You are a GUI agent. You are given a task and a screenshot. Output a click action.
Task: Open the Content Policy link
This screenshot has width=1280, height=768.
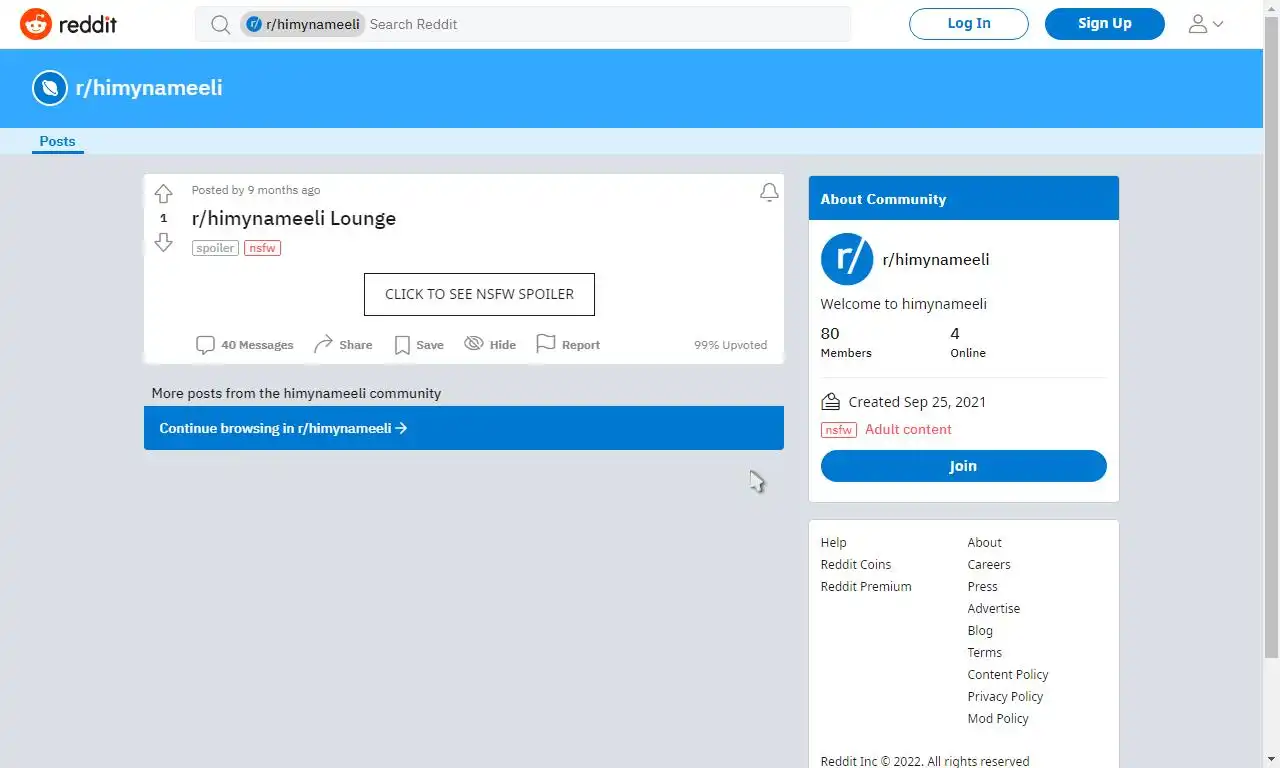click(x=1008, y=675)
